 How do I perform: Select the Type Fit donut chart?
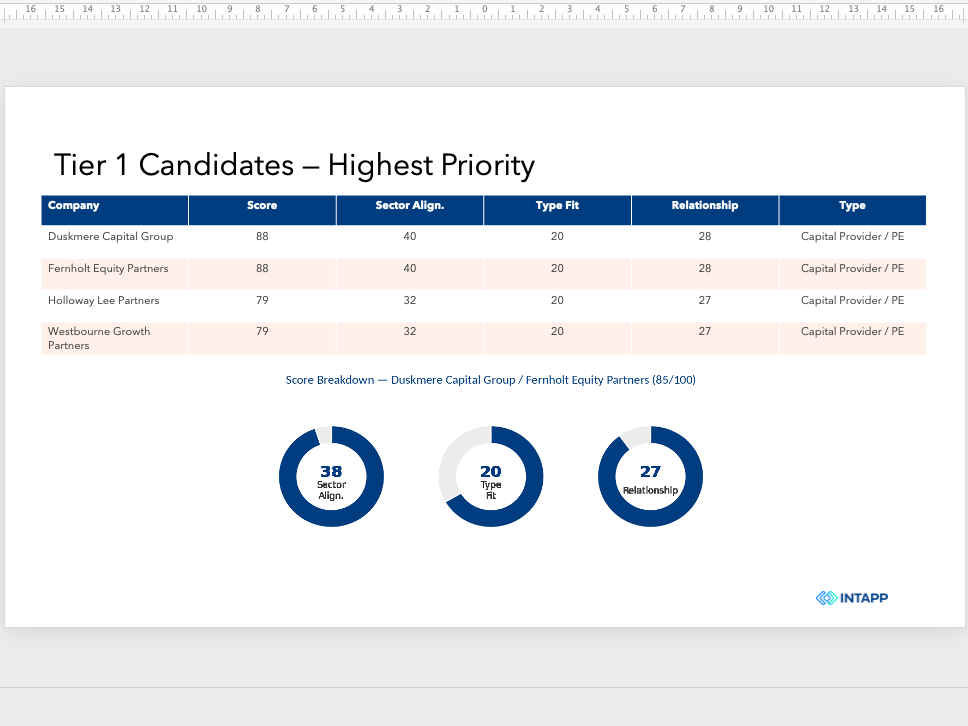[x=491, y=476]
